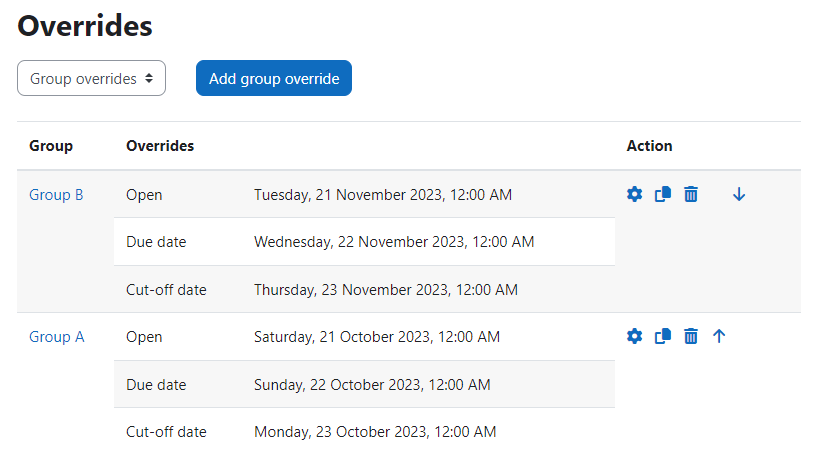Click the Action column header
Image resolution: width=824 pixels, height=475 pixels.
pos(649,146)
